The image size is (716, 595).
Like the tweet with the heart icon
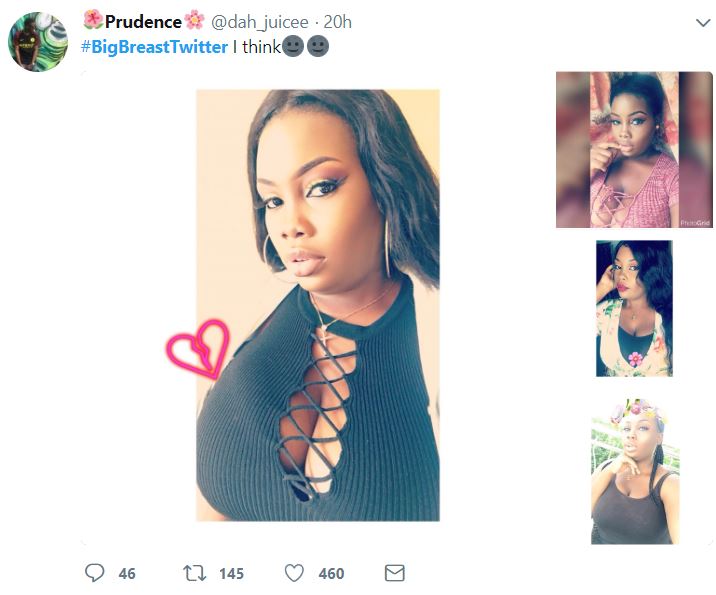pos(294,573)
